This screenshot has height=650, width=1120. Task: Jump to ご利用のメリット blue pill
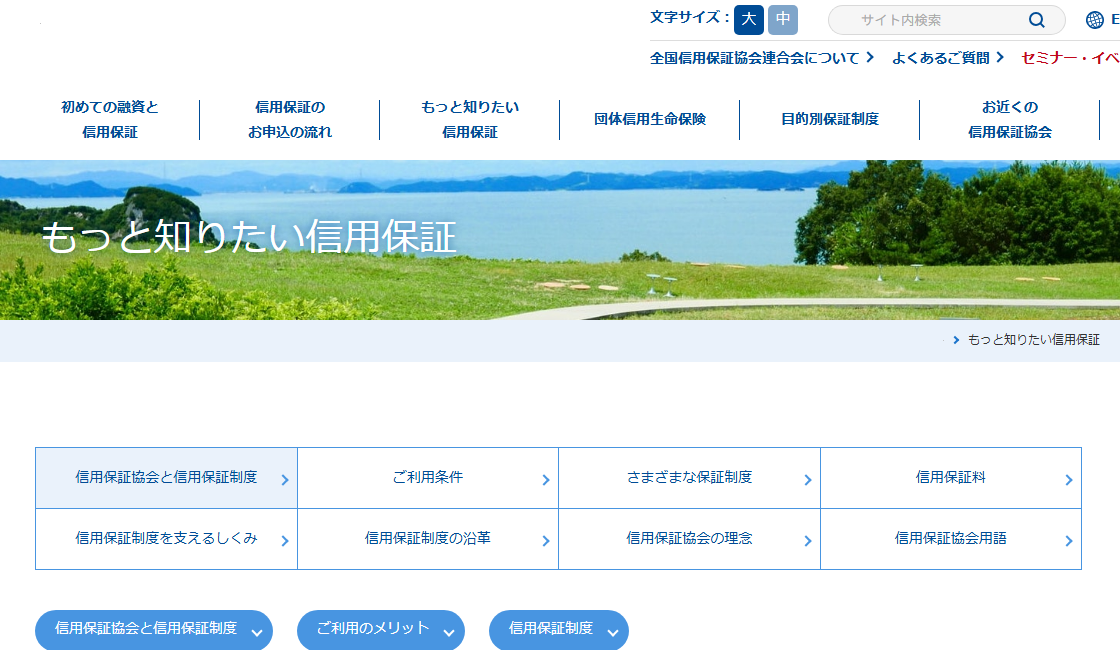point(381,630)
